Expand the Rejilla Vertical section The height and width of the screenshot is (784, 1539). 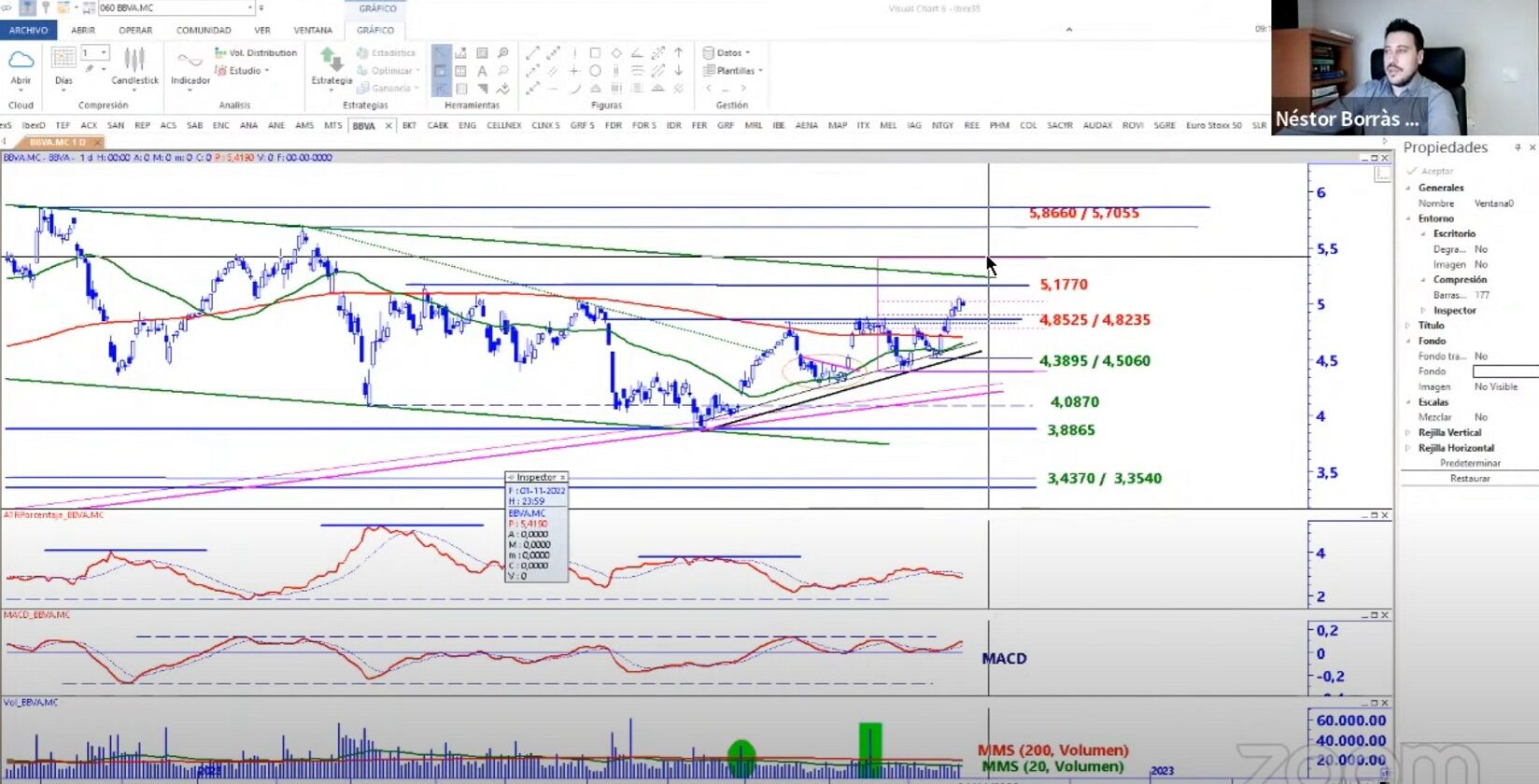tap(1408, 432)
